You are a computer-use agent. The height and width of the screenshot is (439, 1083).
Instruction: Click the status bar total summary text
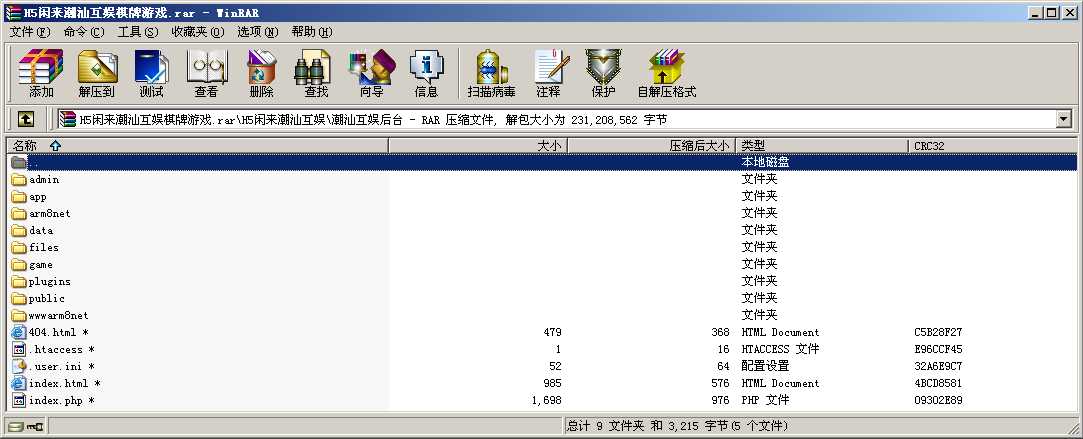[677, 426]
